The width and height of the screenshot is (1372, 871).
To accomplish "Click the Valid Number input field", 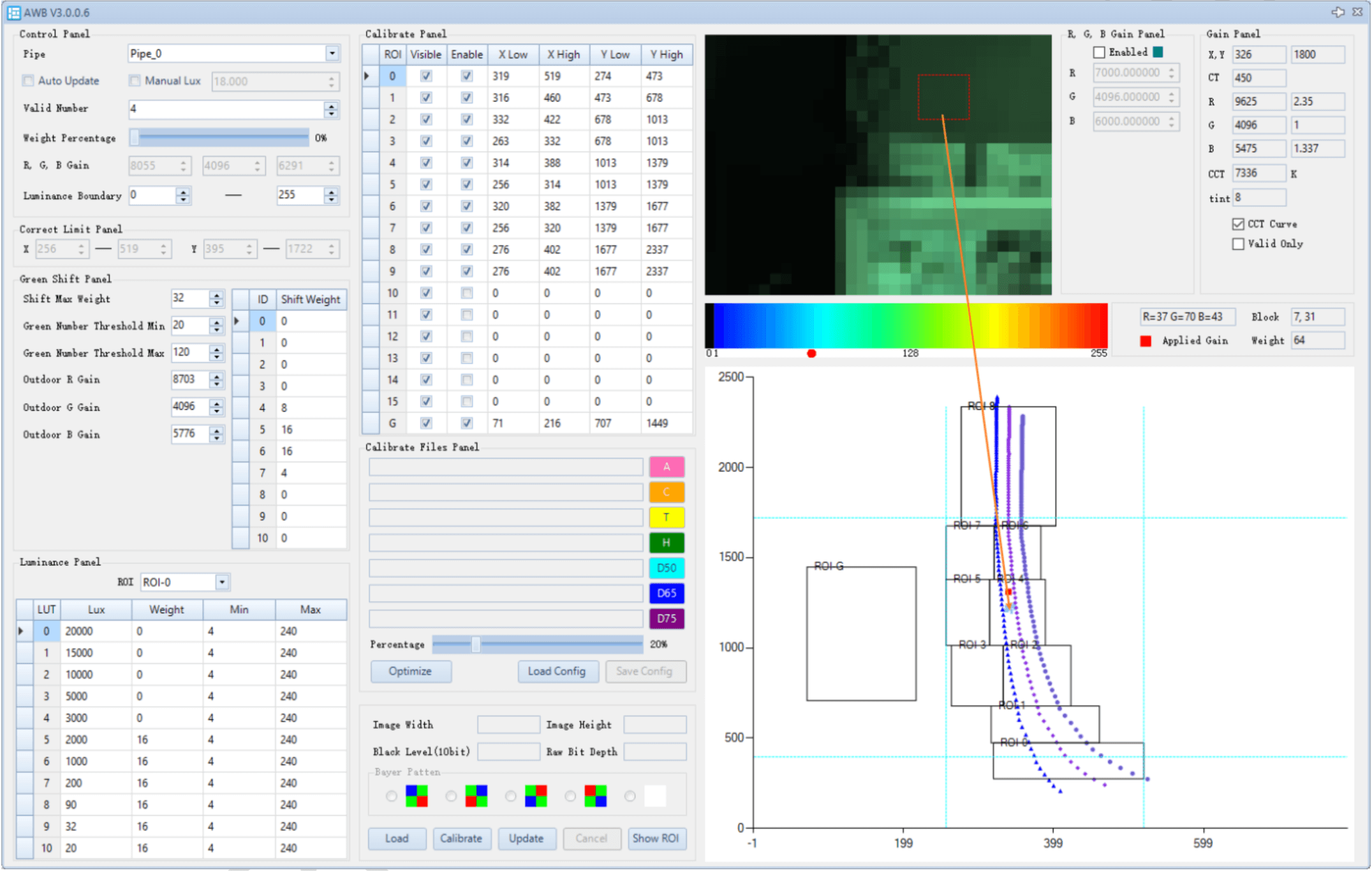I will [x=226, y=109].
